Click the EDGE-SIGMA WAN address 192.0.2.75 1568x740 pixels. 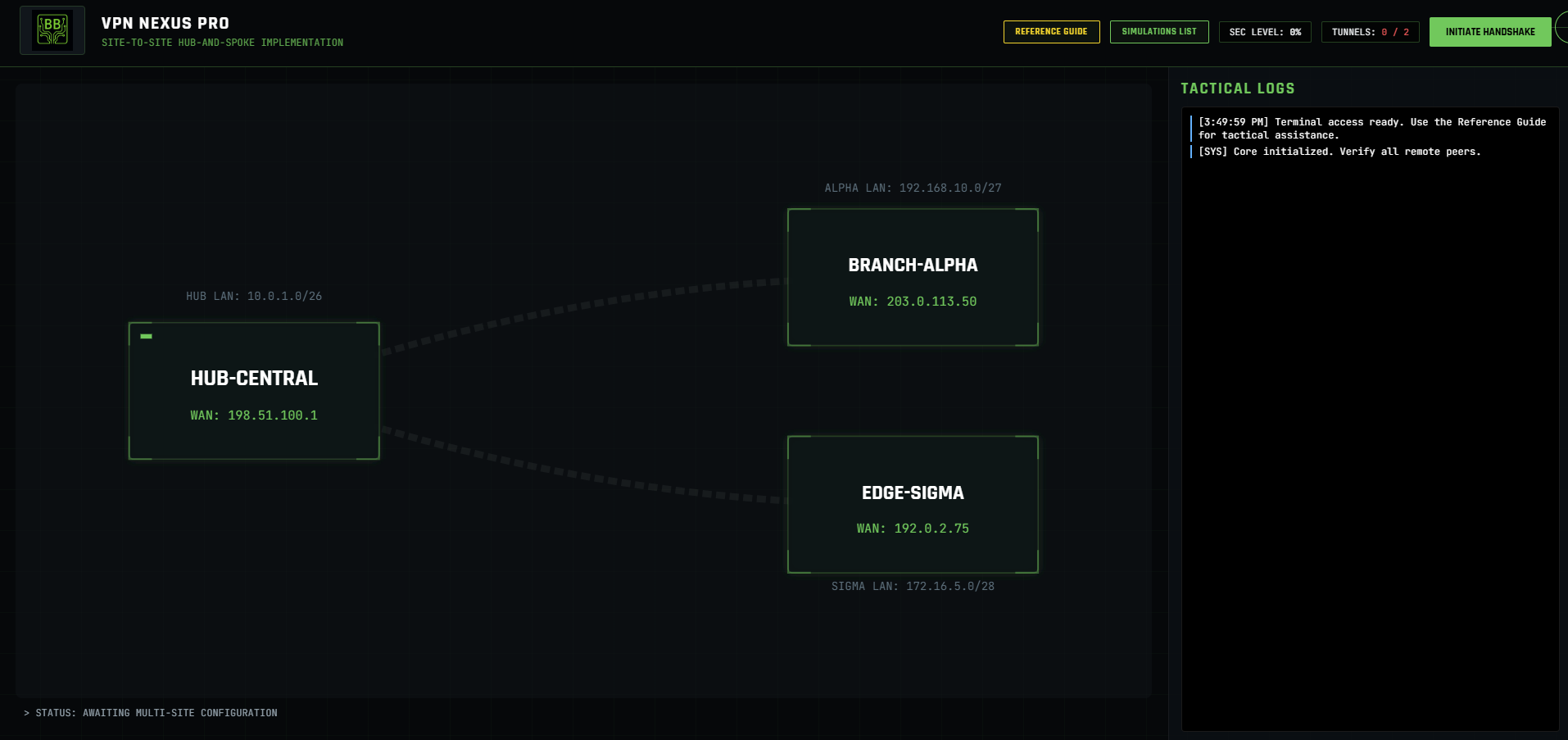pos(913,529)
